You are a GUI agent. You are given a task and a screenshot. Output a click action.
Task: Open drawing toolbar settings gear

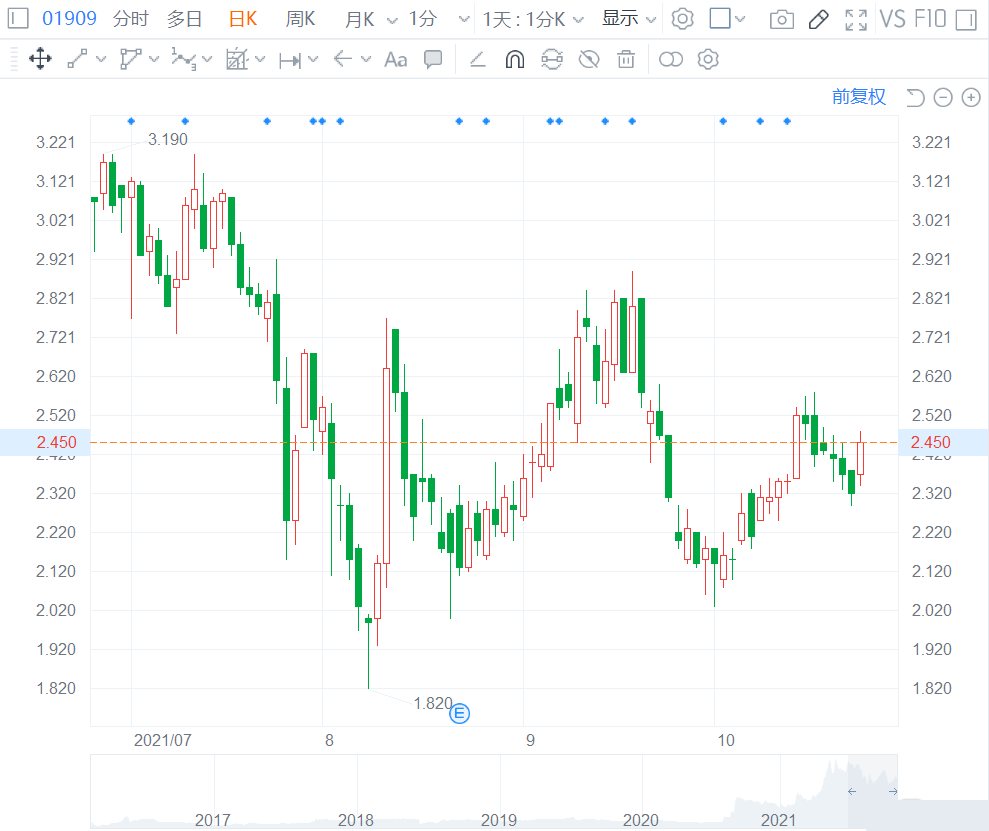(x=708, y=59)
